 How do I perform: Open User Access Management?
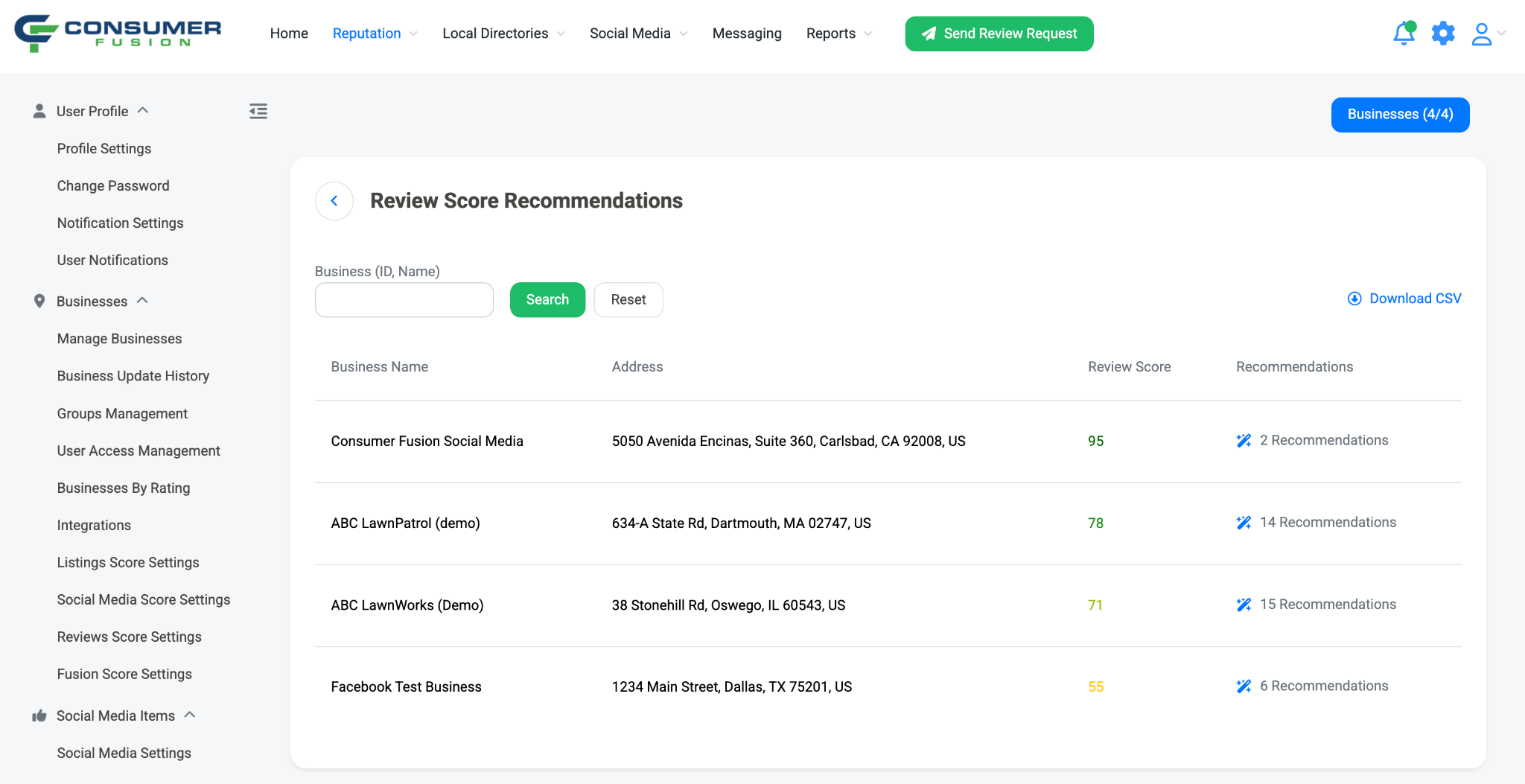(x=139, y=450)
